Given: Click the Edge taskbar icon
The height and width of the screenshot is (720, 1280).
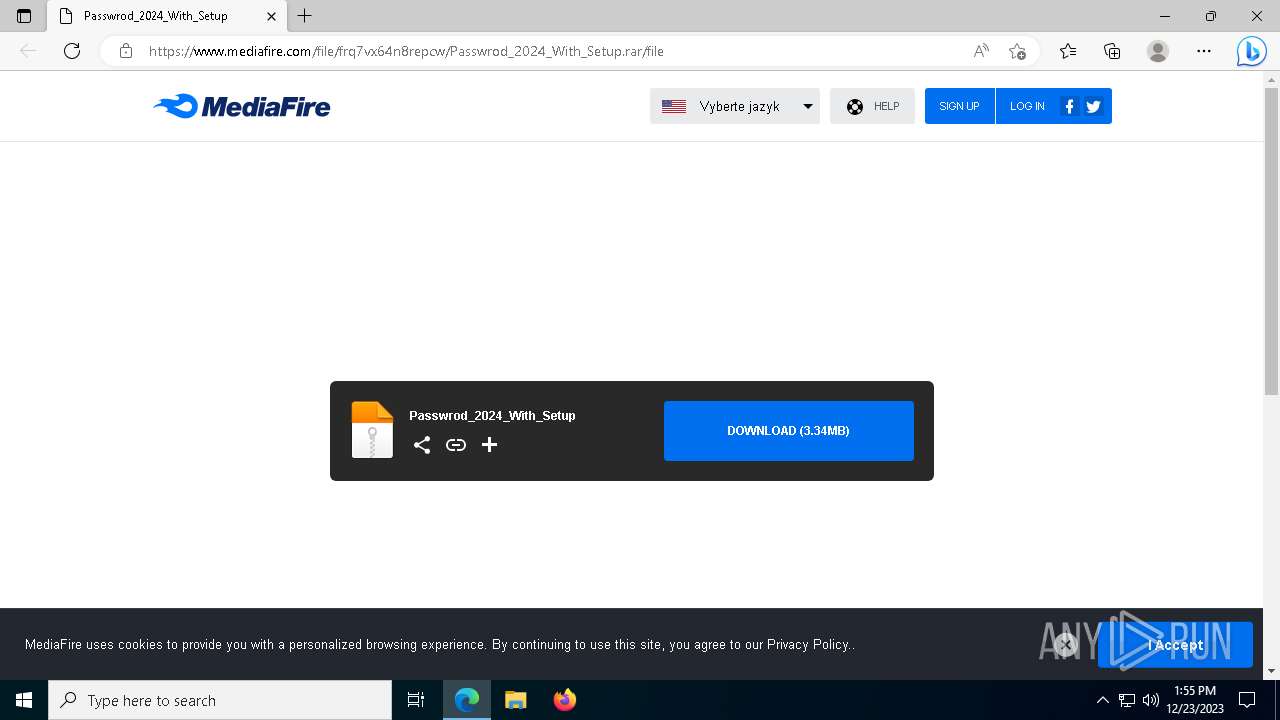Looking at the screenshot, I should (x=467, y=700).
